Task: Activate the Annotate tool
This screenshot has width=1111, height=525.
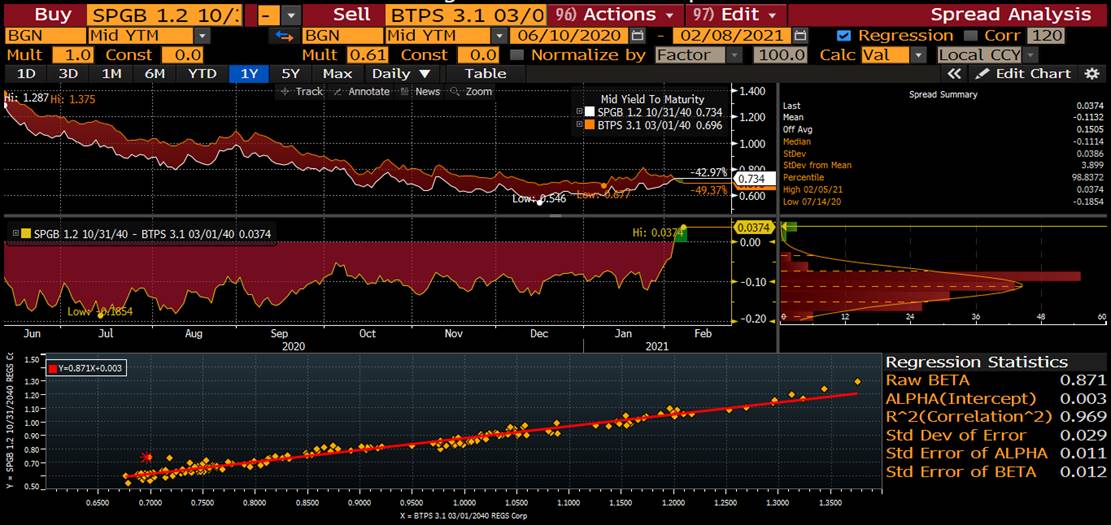Action: [x=361, y=91]
